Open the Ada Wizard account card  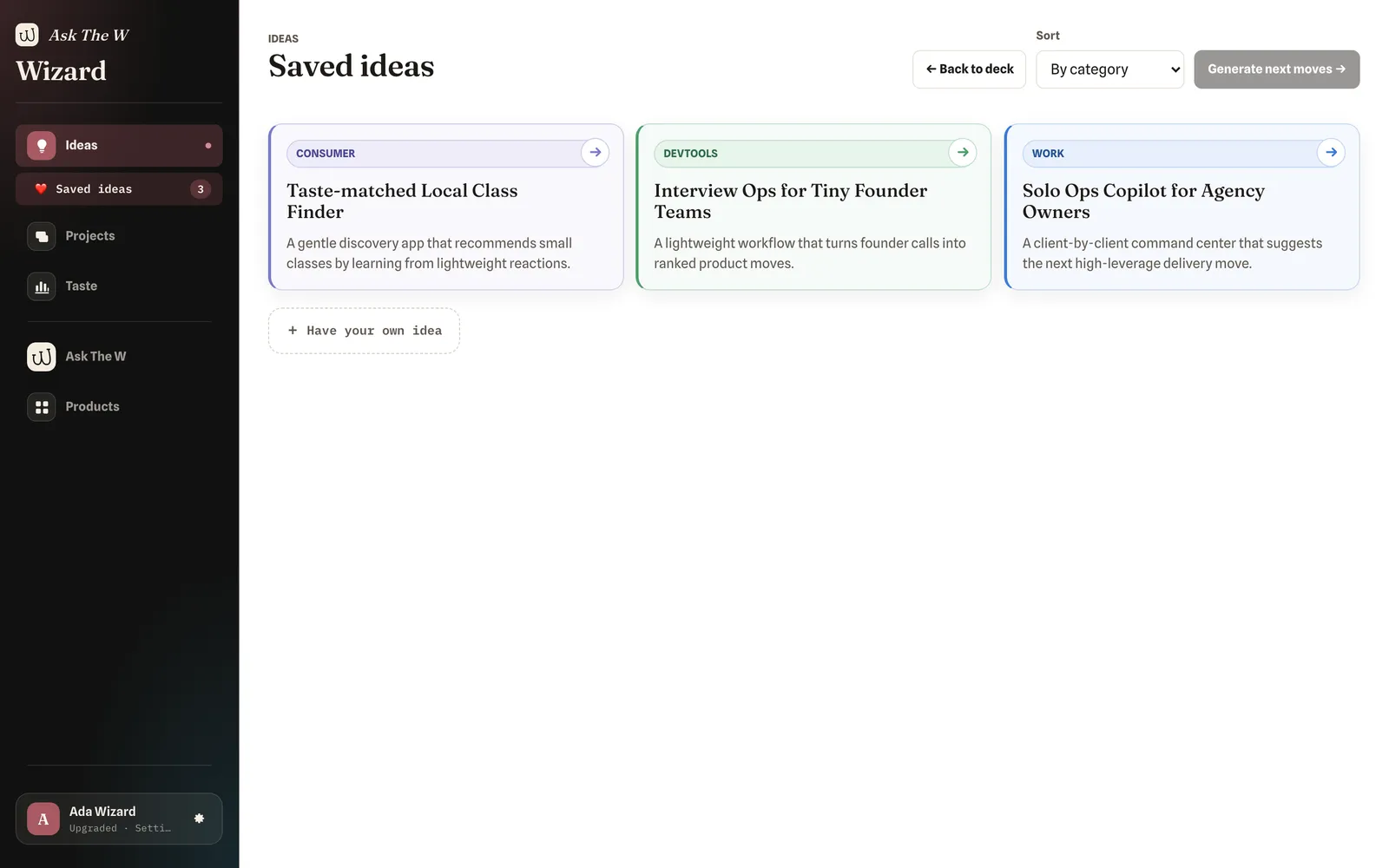point(119,819)
